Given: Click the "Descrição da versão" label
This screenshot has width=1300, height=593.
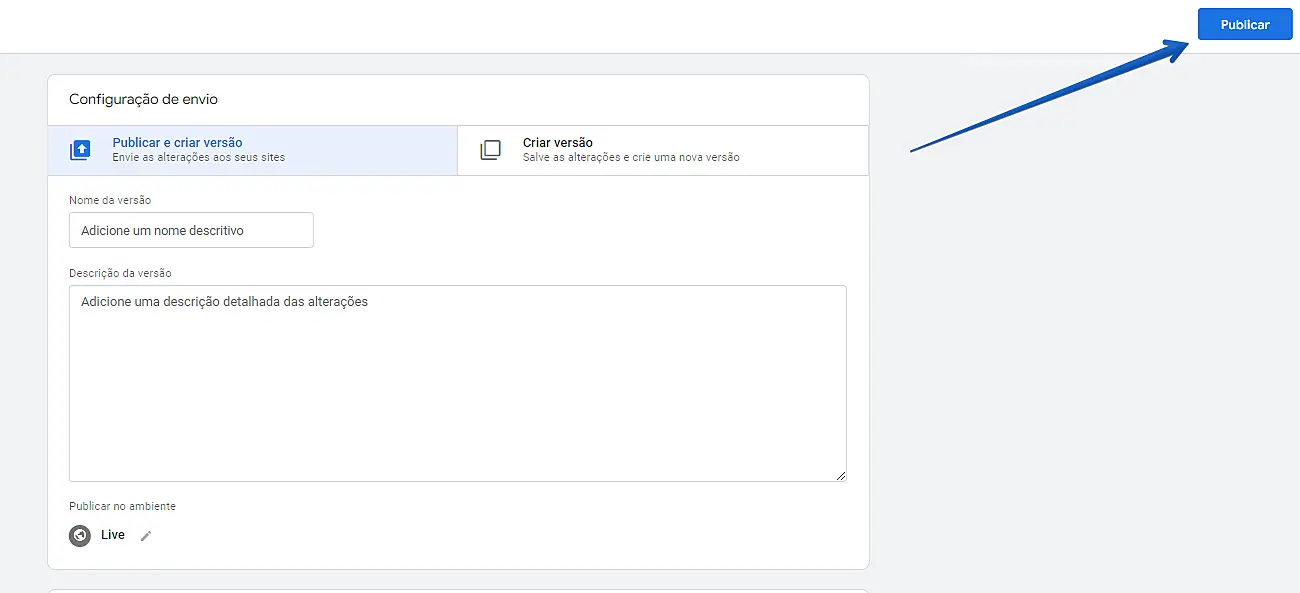Looking at the screenshot, I should [x=120, y=273].
